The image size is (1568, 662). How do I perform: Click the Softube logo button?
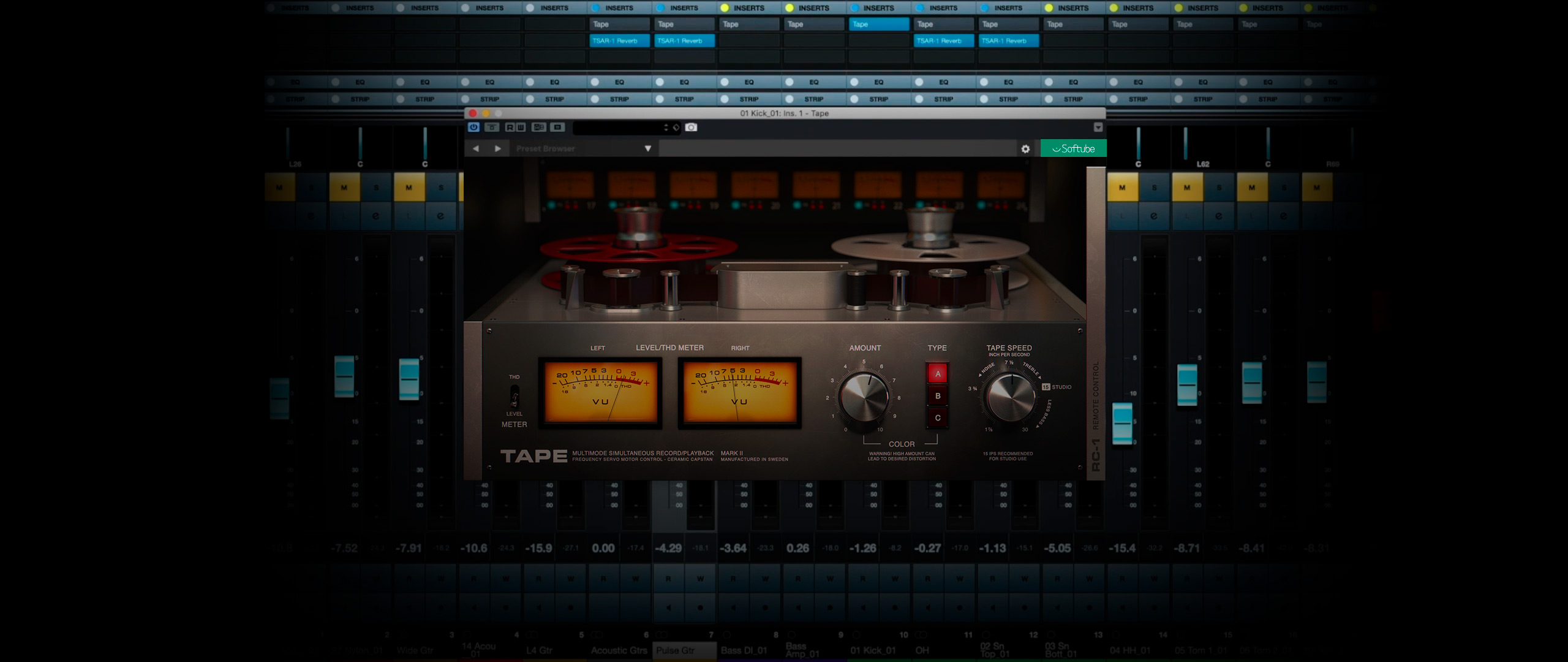pyautogui.click(x=1073, y=148)
